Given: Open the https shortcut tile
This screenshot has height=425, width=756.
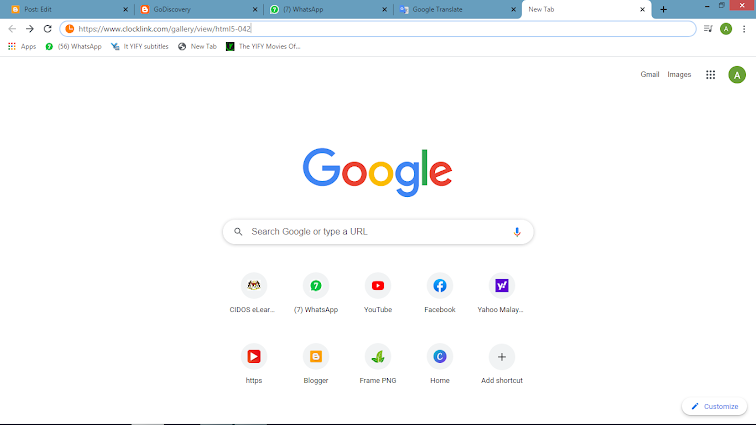Looking at the screenshot, I should [254, 364].
